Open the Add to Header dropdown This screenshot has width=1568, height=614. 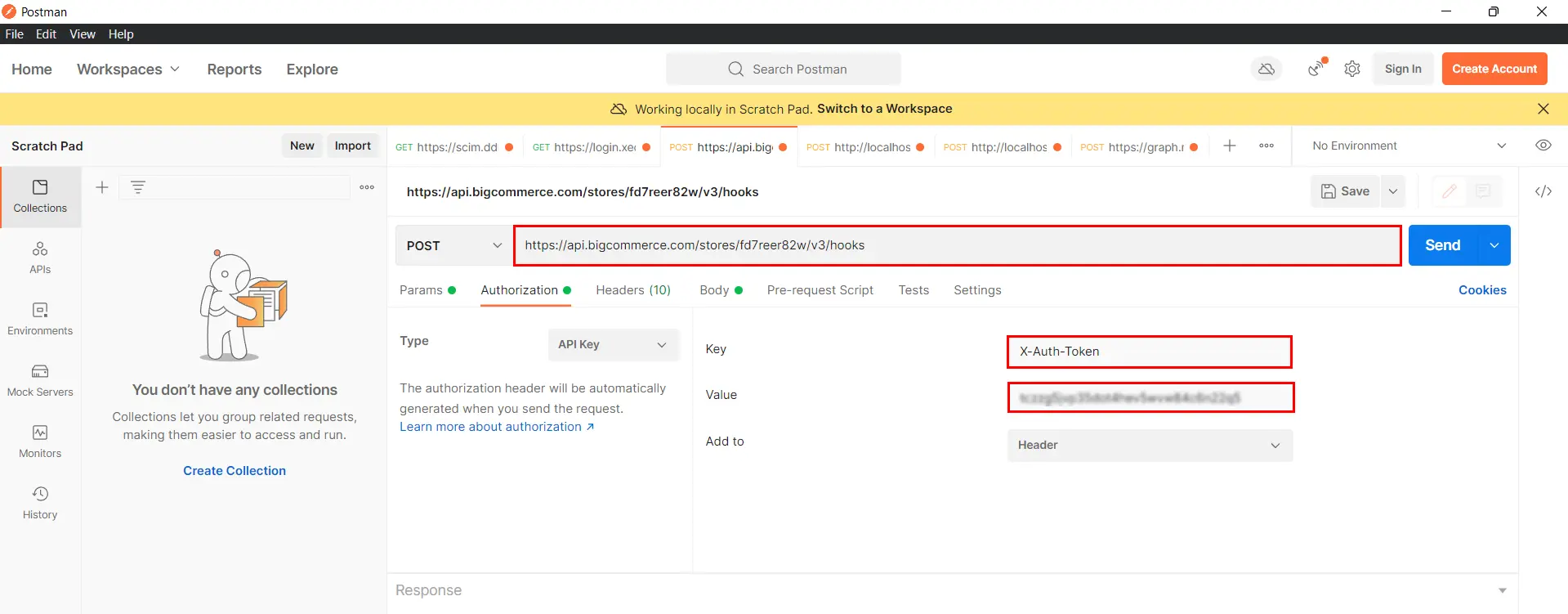click(x=1150, y=446)
